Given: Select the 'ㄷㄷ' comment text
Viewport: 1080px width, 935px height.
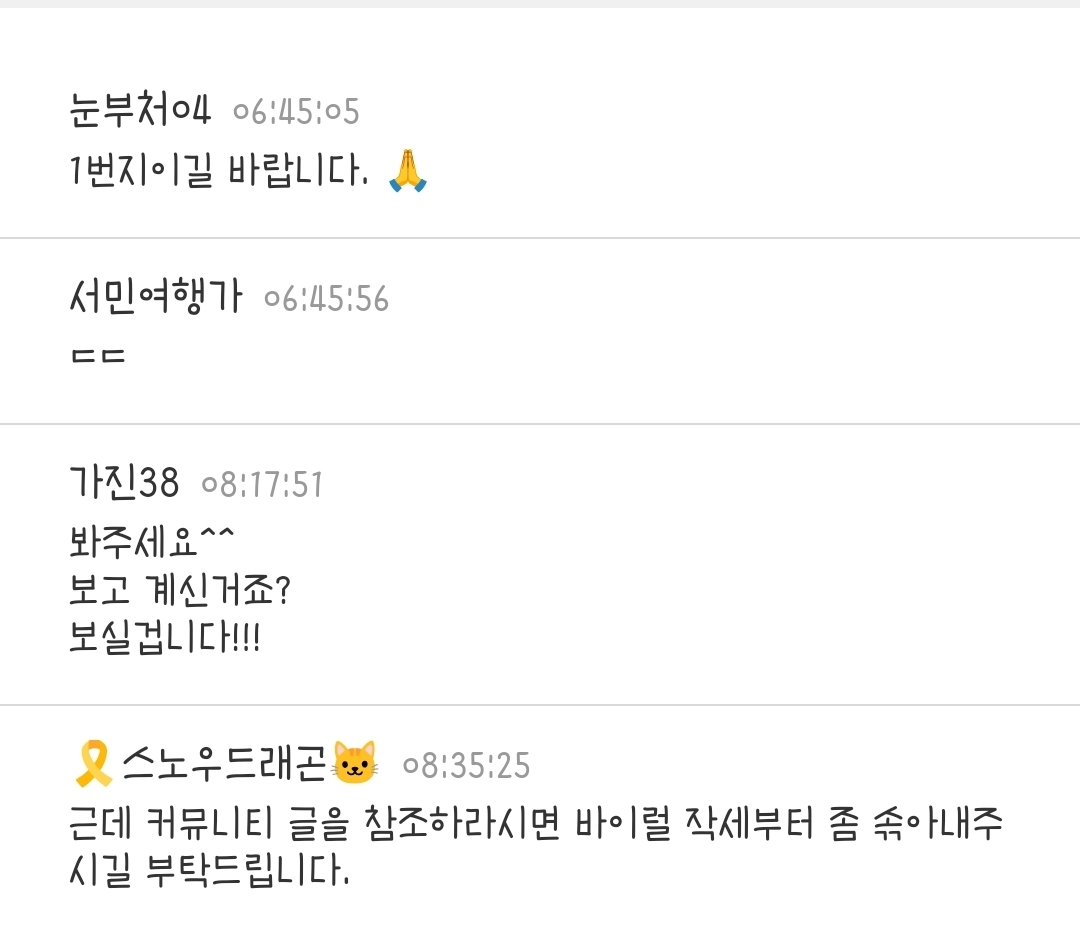Looking at the screenshot, I should [x=97, y=358].
